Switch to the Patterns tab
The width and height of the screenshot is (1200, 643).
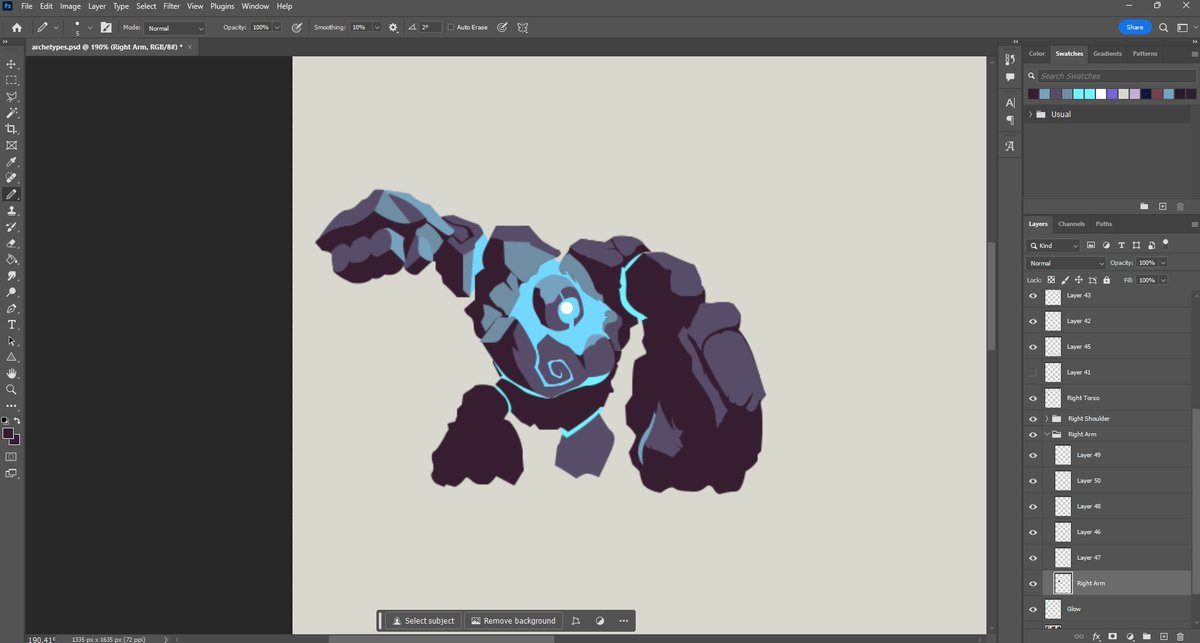1145,53
